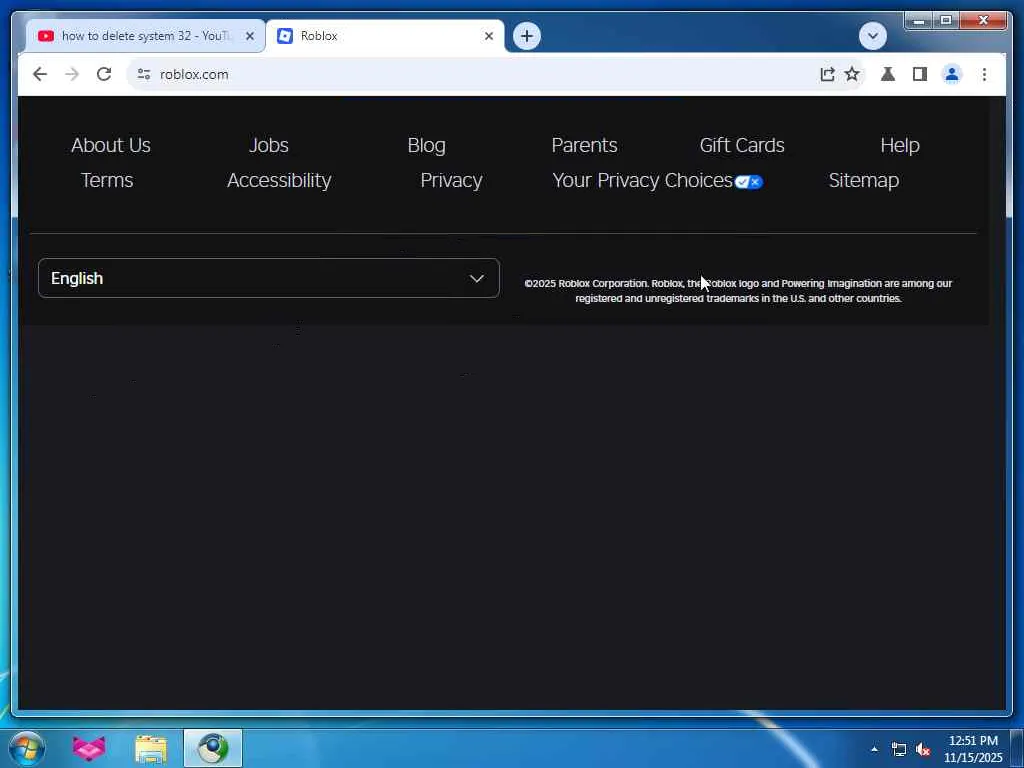The image size is (1024, 768).
Task: Click the browser taskbar icon
Action: 213,748
